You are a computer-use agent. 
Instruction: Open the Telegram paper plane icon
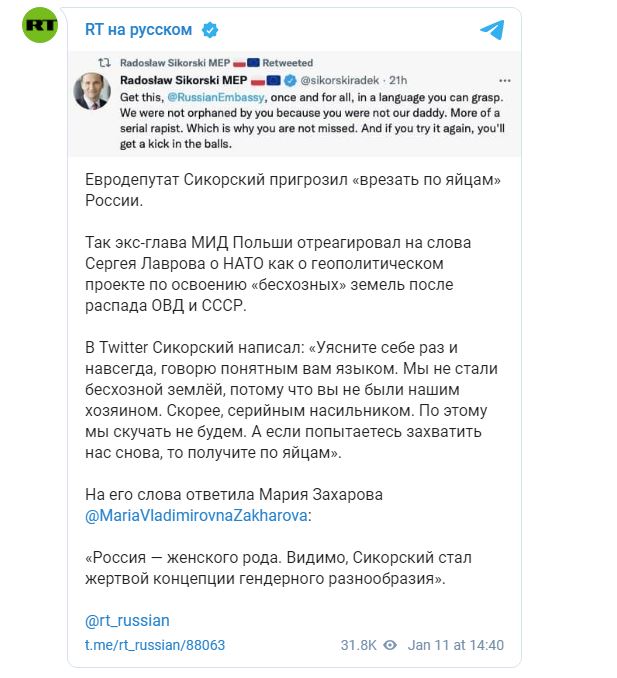point(492,29)
